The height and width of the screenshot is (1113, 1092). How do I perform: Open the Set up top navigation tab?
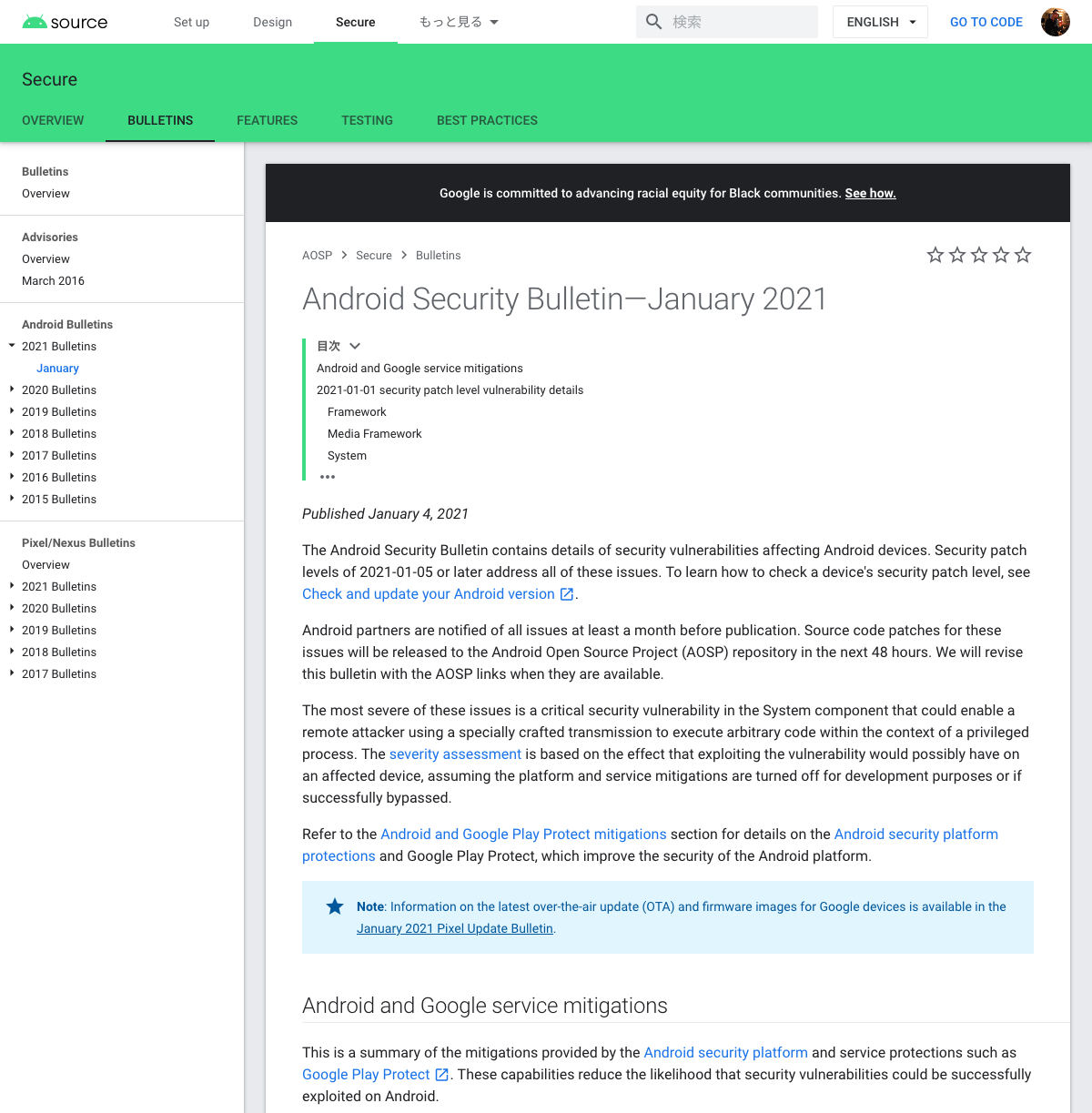[191, 22]
